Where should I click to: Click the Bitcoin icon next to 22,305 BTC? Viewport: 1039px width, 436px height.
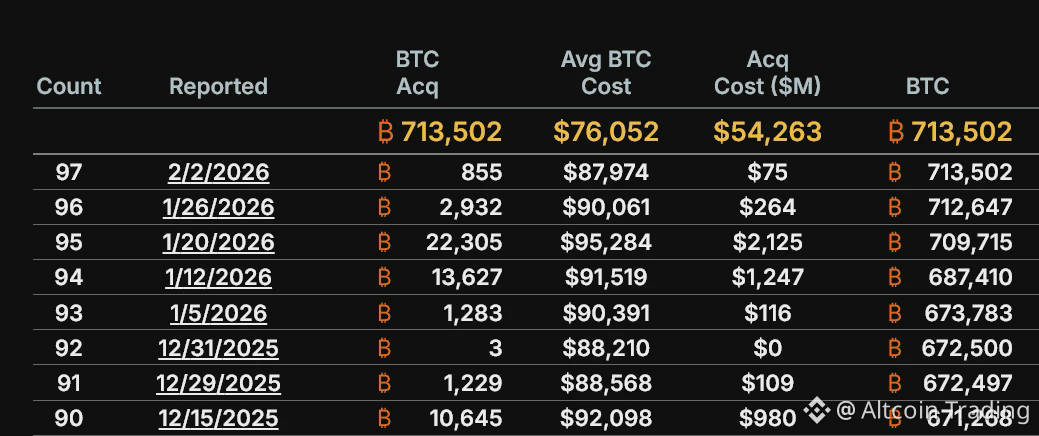pos(385,242)
